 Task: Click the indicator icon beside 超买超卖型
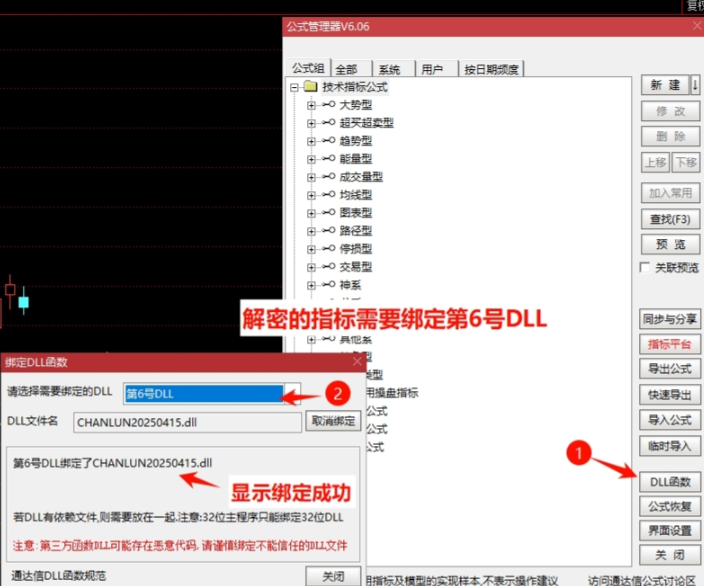click(329, 123)
